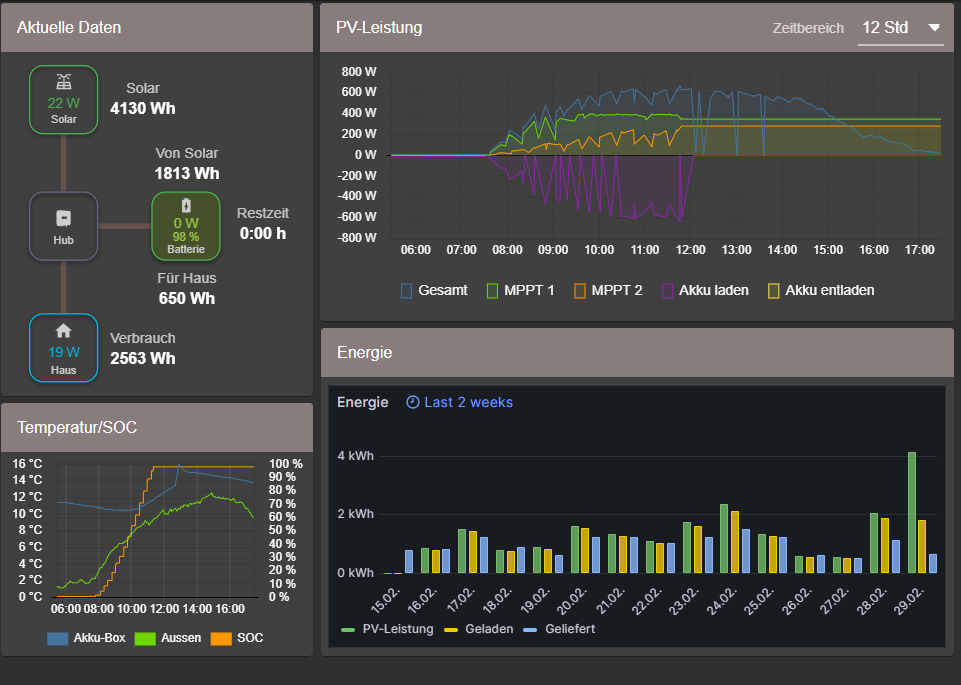
Task: Click the Solar panel icon tile
Action: pos(63,100)
